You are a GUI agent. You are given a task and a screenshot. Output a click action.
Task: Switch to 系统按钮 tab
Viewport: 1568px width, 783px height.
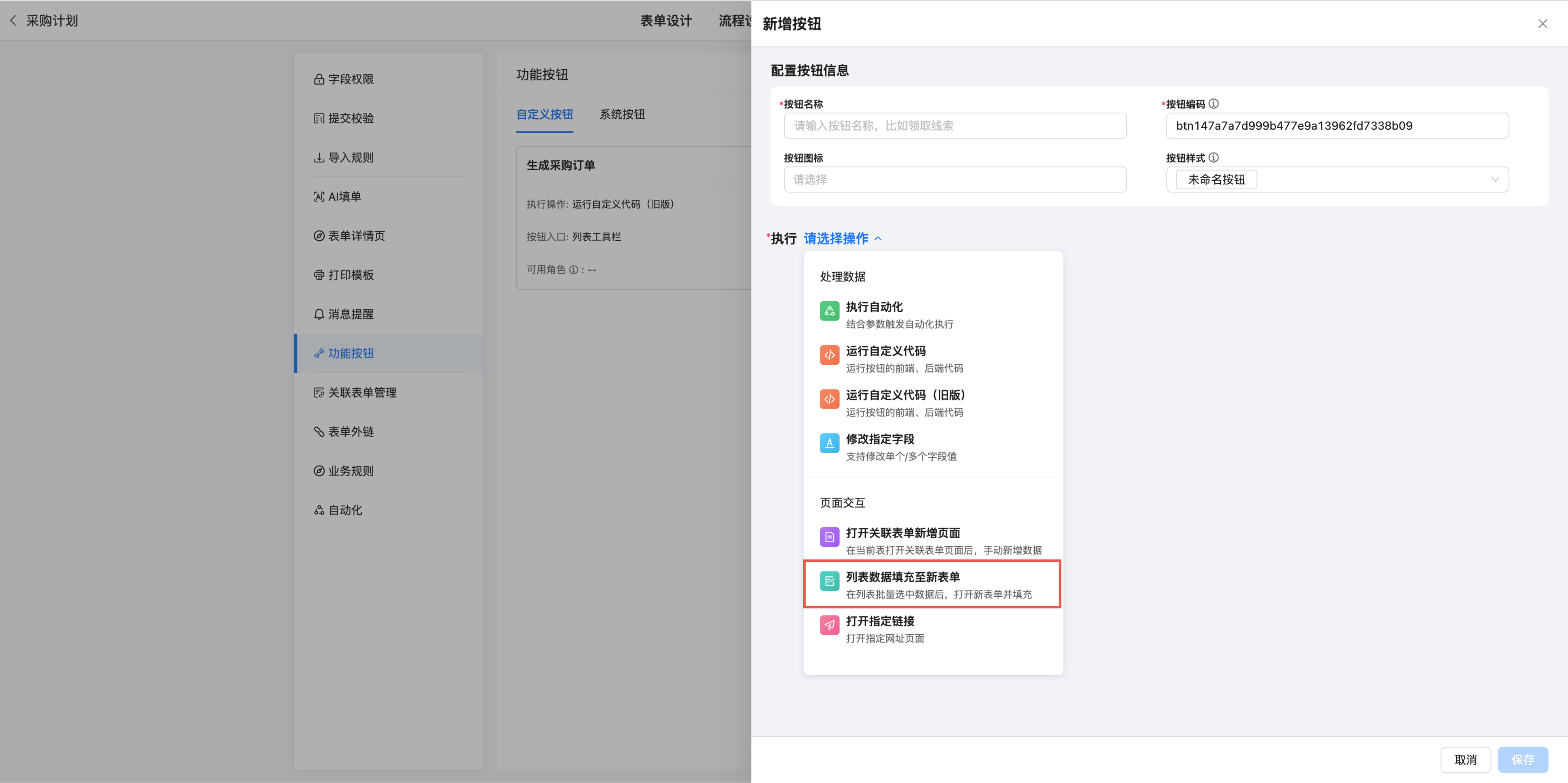tap(621, 114)
